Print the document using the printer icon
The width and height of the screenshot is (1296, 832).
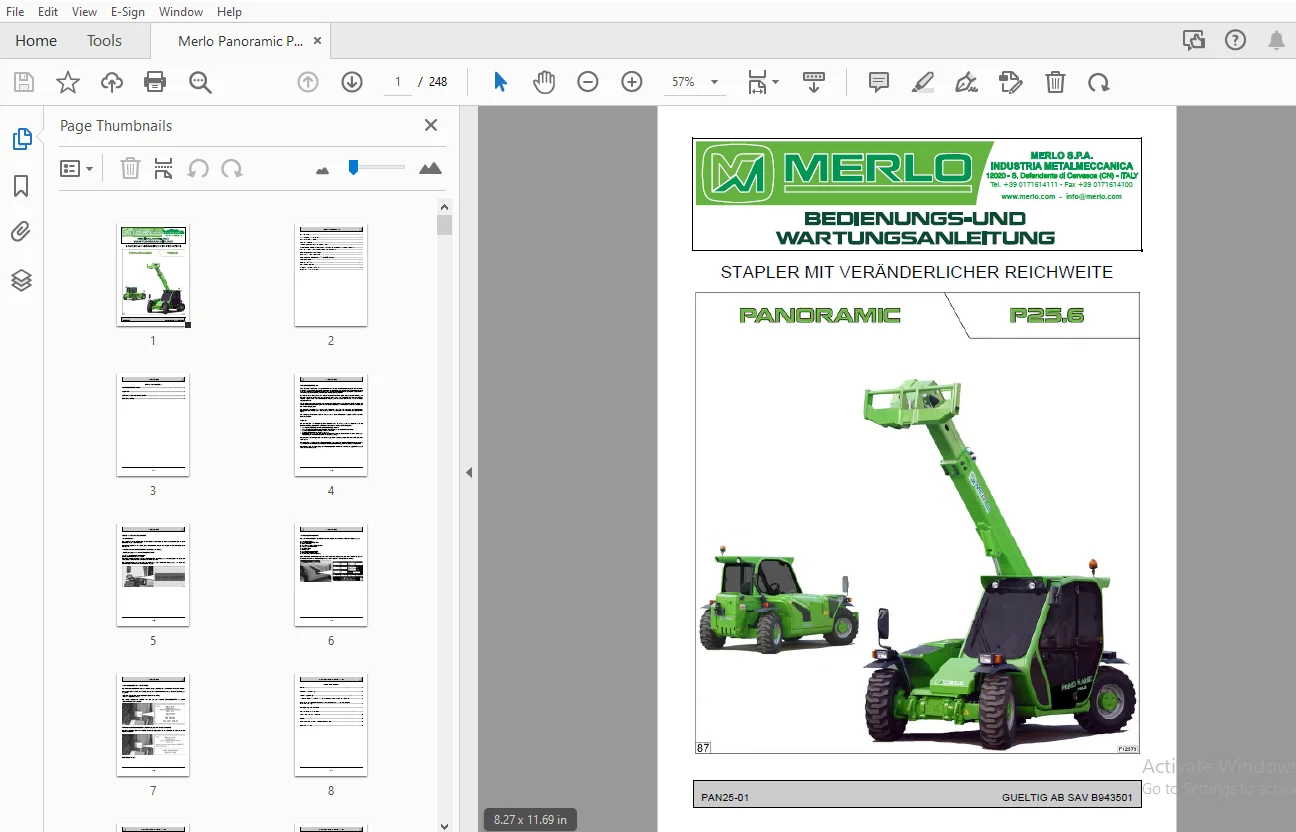point(155,82)
